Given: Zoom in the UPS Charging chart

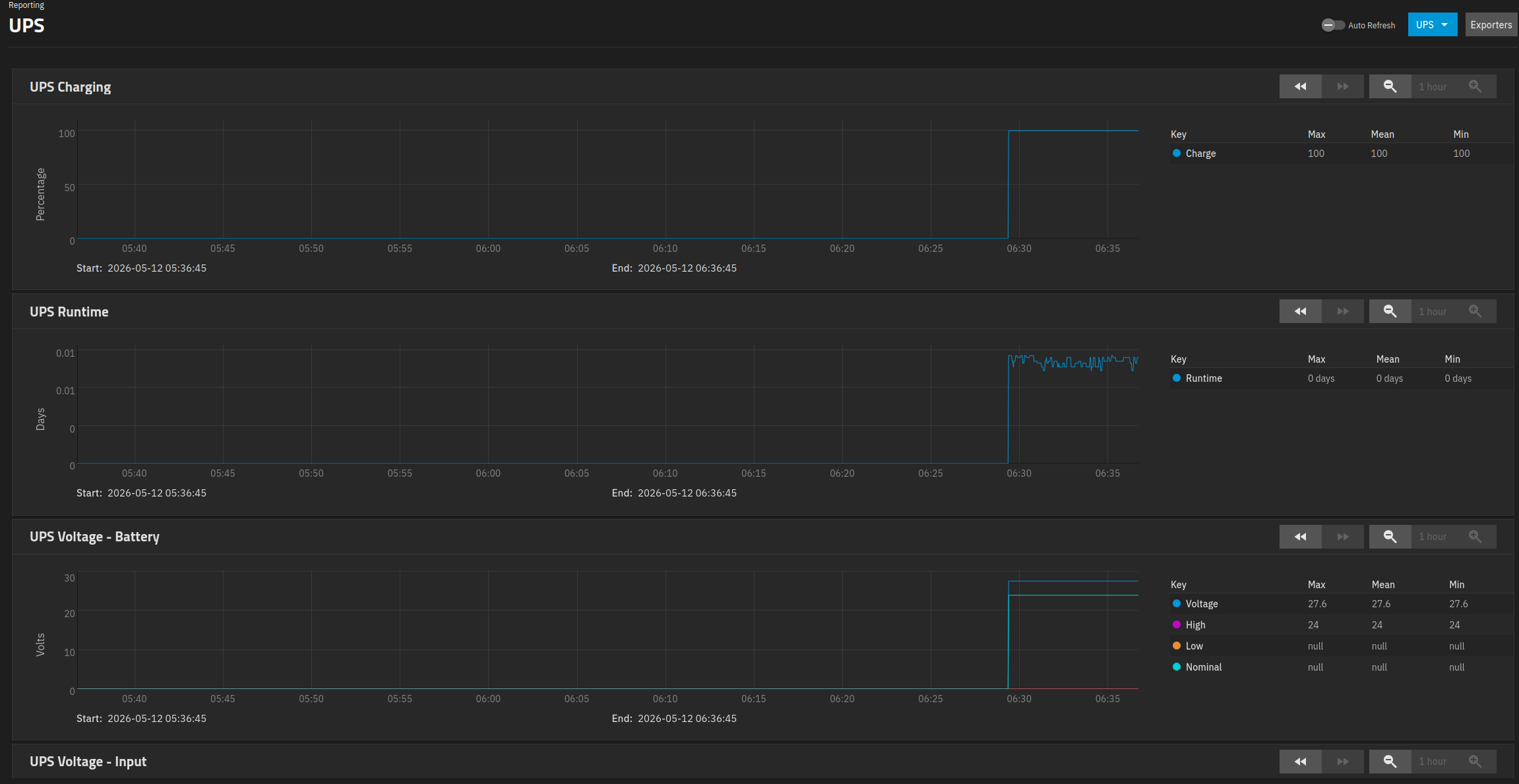Looking at the screenshot, I should tap(1475, 86).
